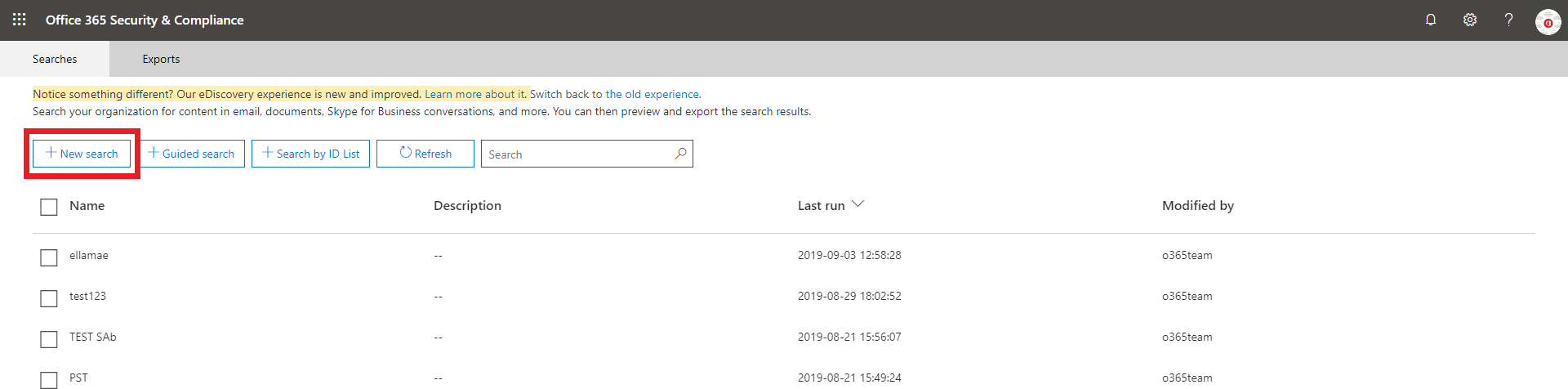Switch to the Exports tab
The height and width of the screenshot is (389, 1568).
[161, 59]
